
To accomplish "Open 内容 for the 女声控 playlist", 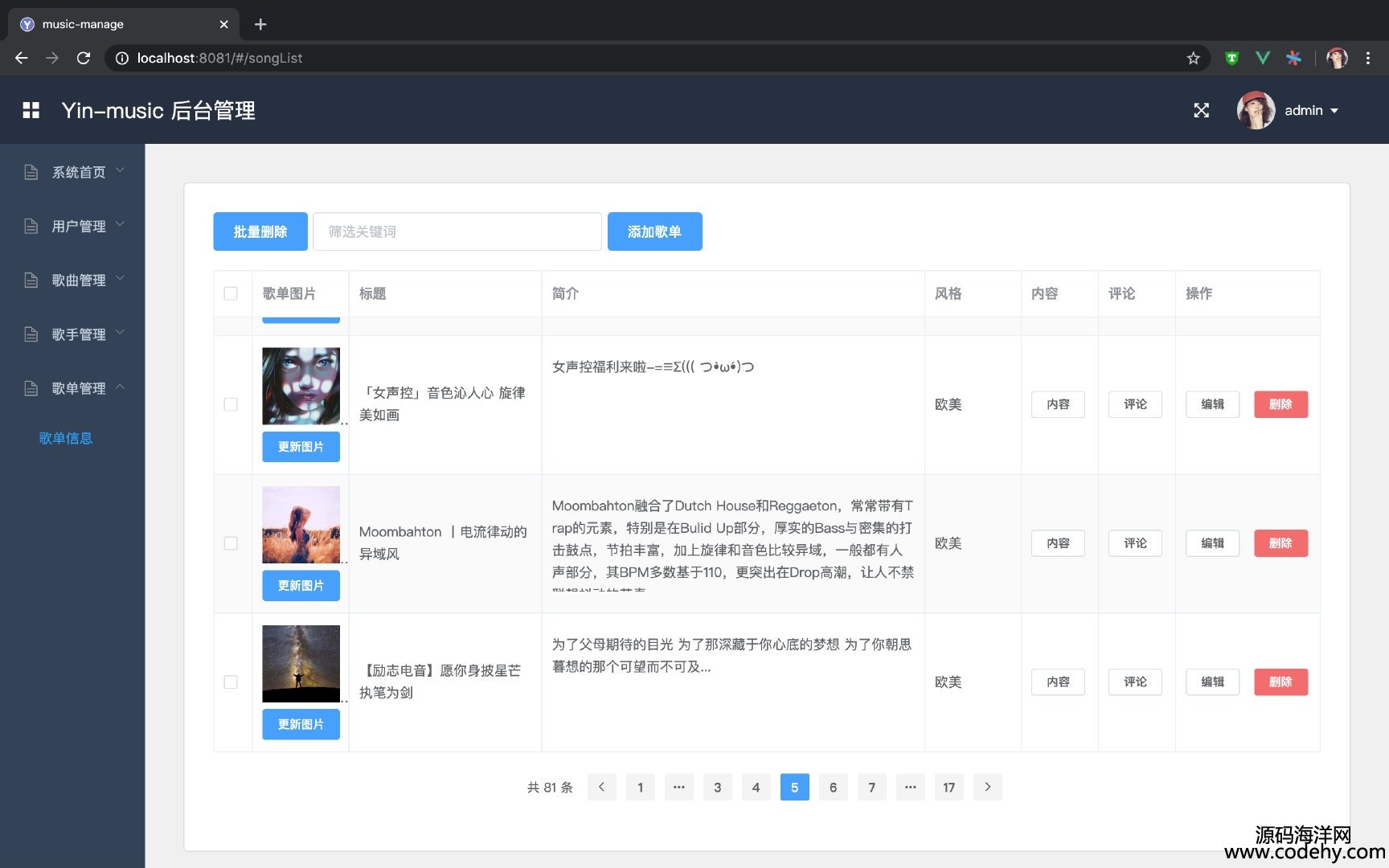I will pyautogui.click(x=1058, y=404).
